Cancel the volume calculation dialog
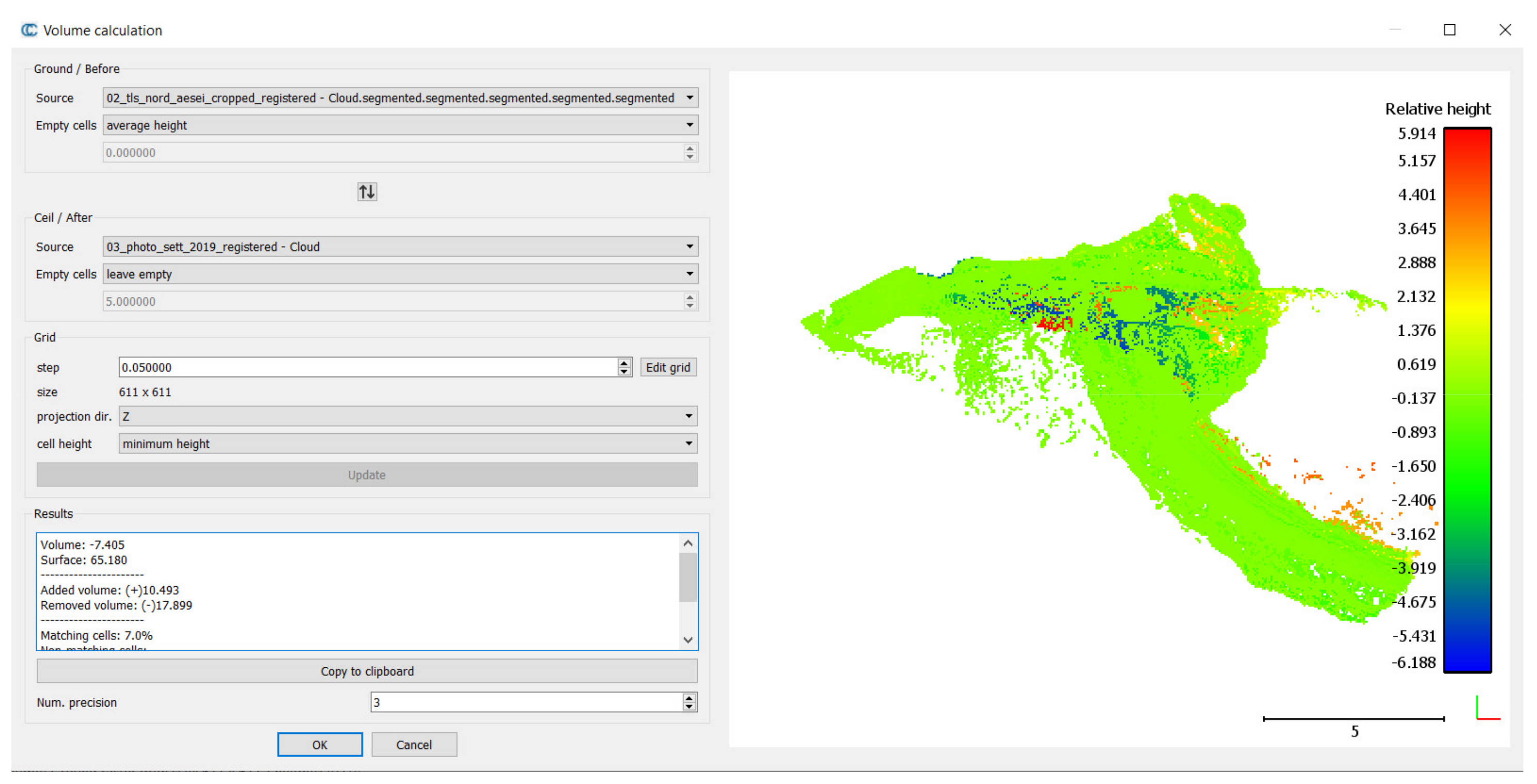Screen dimensions: 1537x784 (x=414, y=744)
